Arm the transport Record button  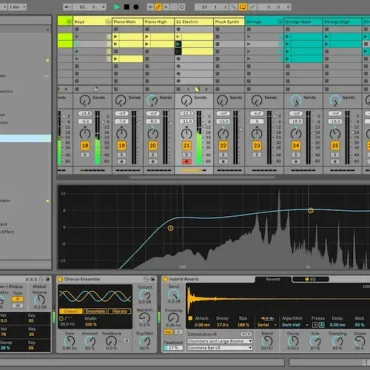coord(136,7)
